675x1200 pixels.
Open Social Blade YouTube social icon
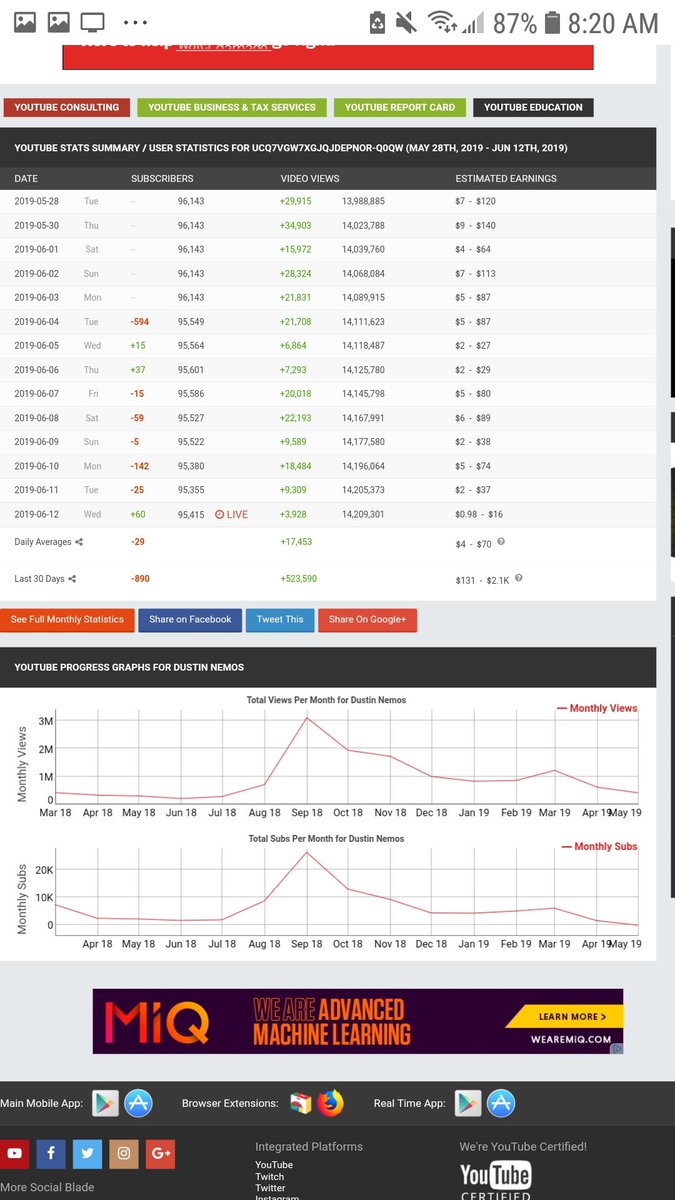pyautogui.click(x=14, y=1153)
